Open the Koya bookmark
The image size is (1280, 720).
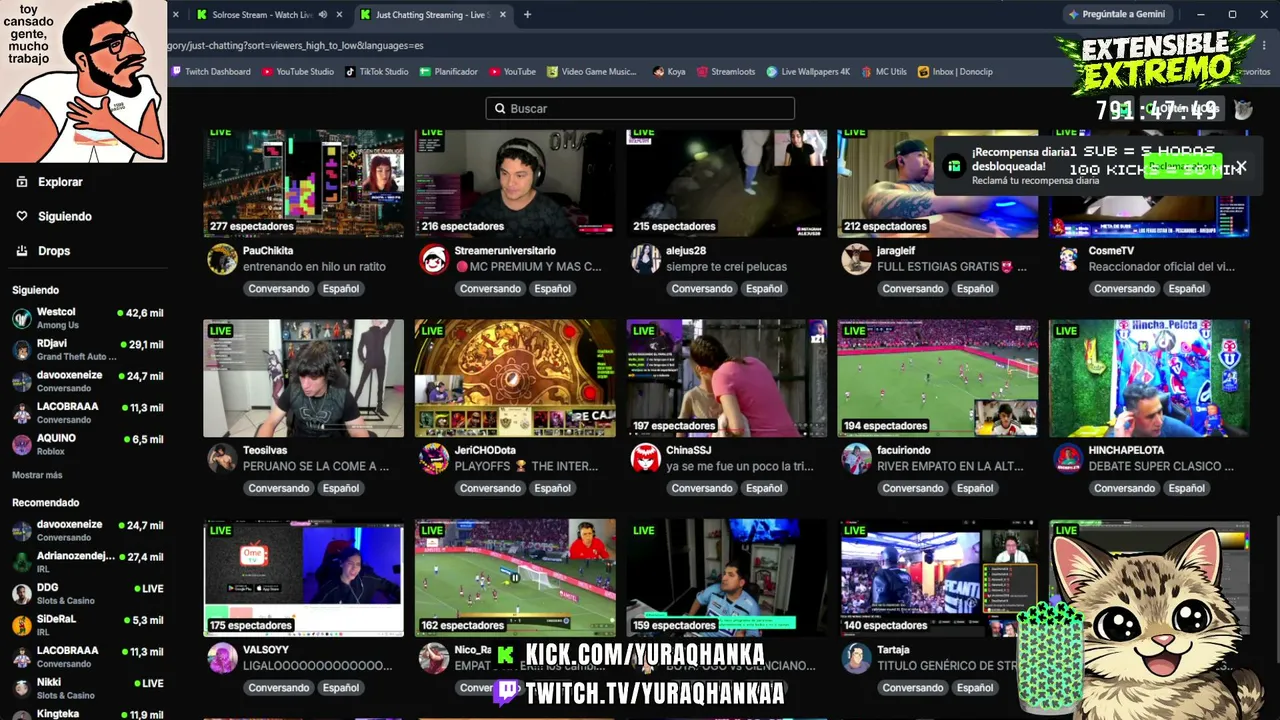(669, 72)
